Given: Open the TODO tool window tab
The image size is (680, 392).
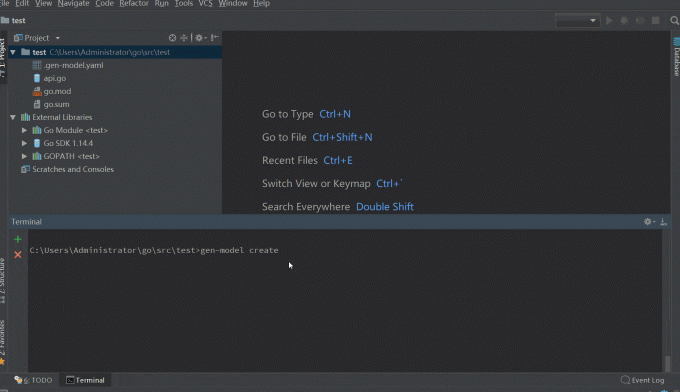Looking at the screenshot, I should pos(33,380).
